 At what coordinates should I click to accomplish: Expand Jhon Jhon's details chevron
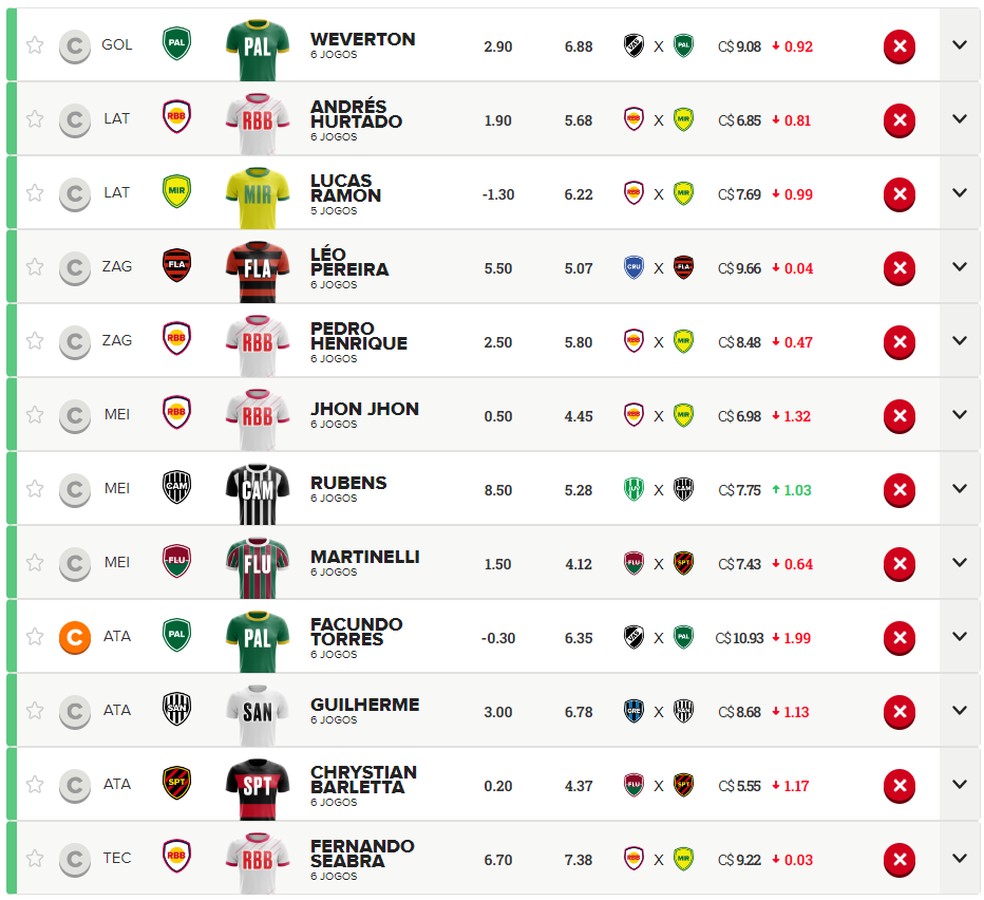[x=959, y=414]
